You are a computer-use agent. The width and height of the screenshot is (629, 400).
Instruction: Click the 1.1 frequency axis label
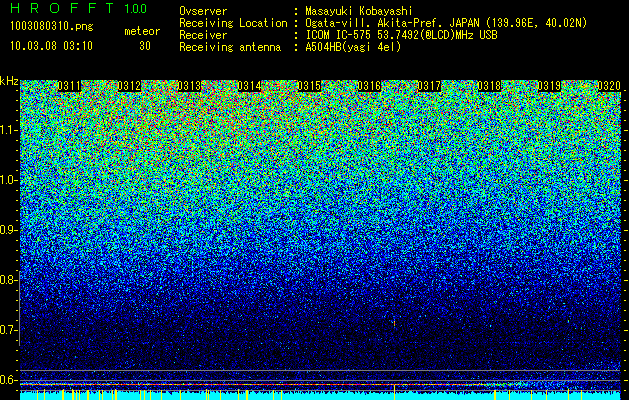click(9, 130)
